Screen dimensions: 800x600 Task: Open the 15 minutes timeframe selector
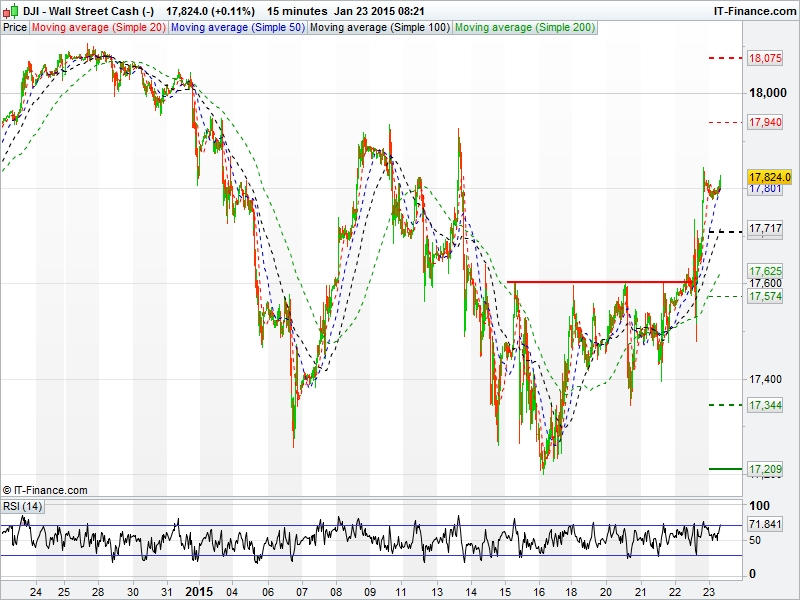(x=297, y=11)
